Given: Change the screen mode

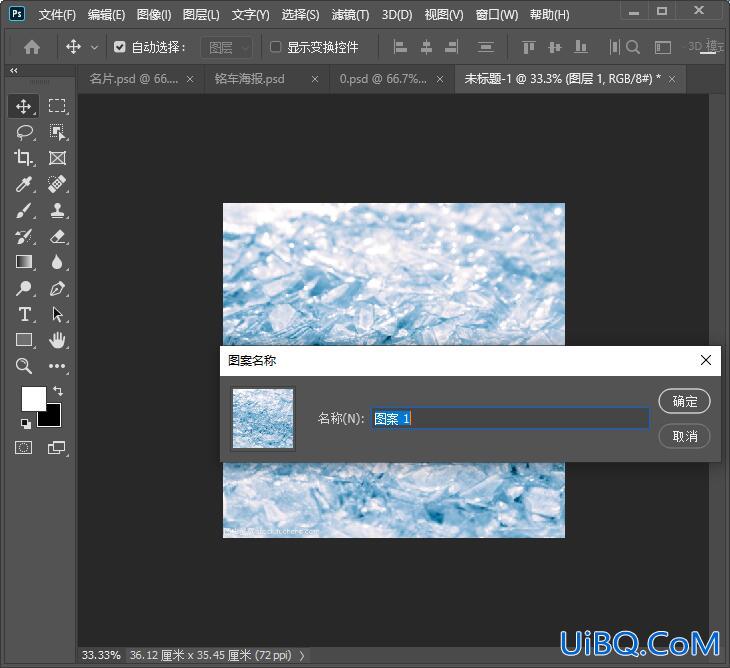Looking at the screenshot, I should [56, 448].
